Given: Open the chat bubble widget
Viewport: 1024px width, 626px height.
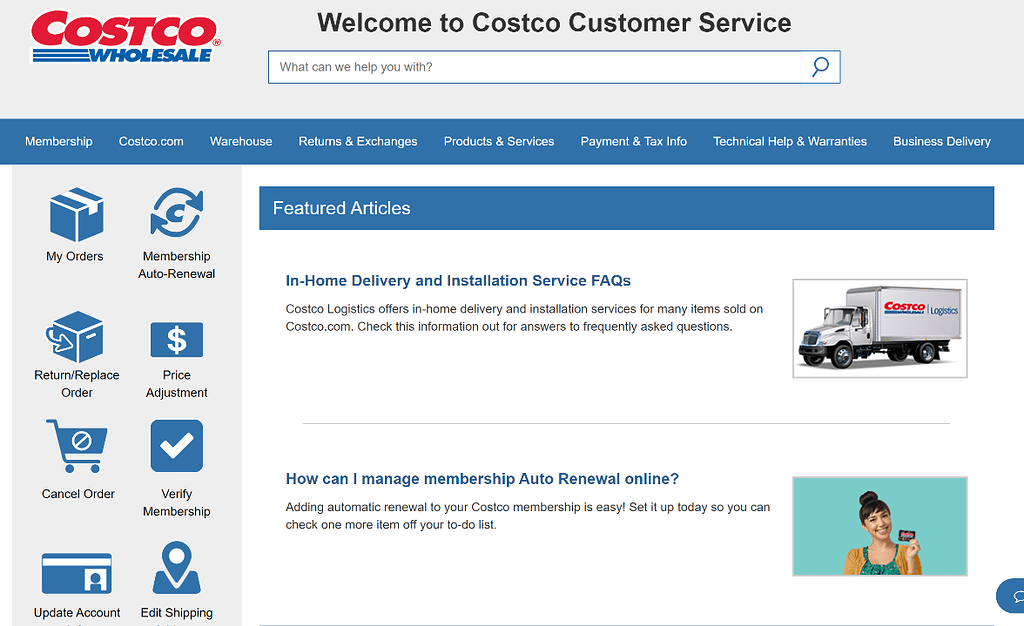Looking at the screenshot, I should [x=1012, y=595].
